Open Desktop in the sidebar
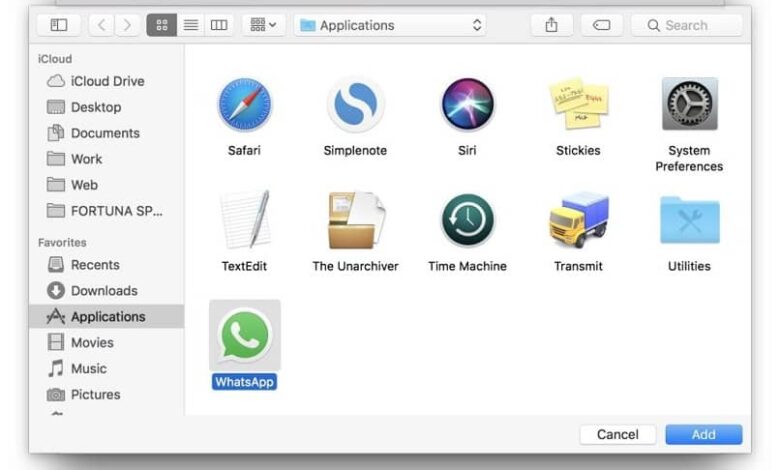Image resolution: width=780 pixels, height=470 pixels. (107, 107)
